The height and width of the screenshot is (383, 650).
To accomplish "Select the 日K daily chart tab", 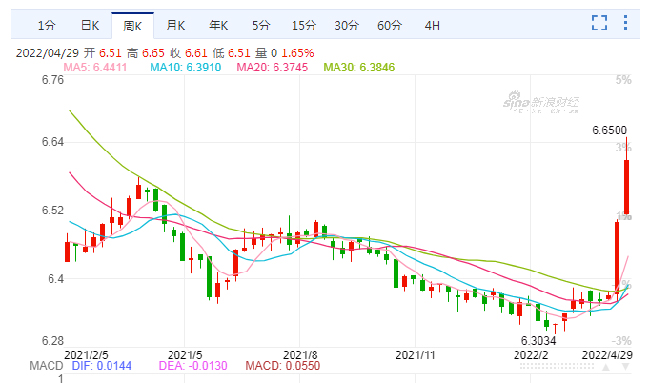I will [90, 26].
